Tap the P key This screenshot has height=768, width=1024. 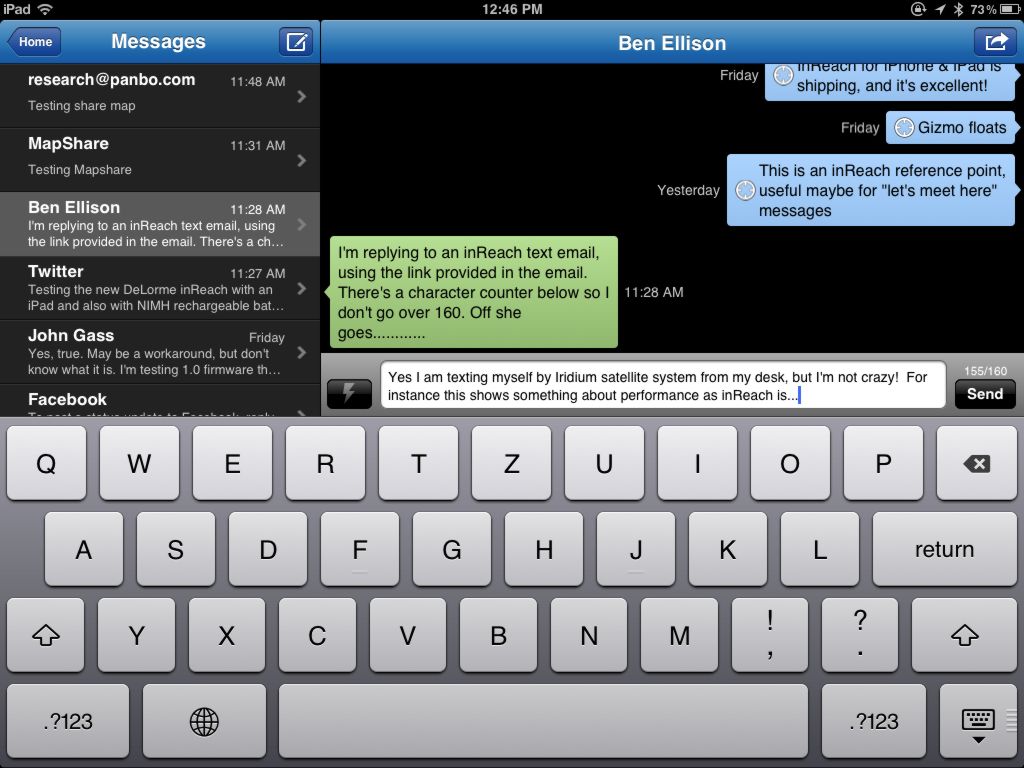pos(883,464)
